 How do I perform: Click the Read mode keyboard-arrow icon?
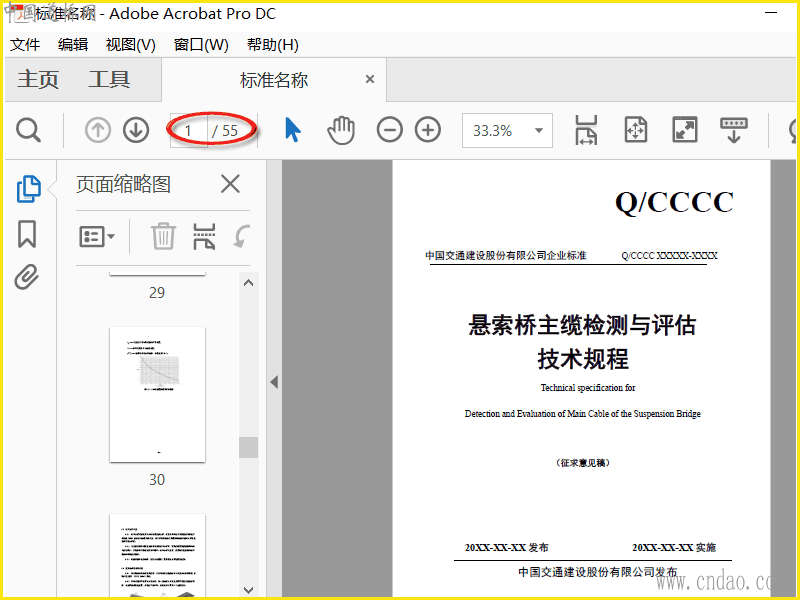point(734,130)
